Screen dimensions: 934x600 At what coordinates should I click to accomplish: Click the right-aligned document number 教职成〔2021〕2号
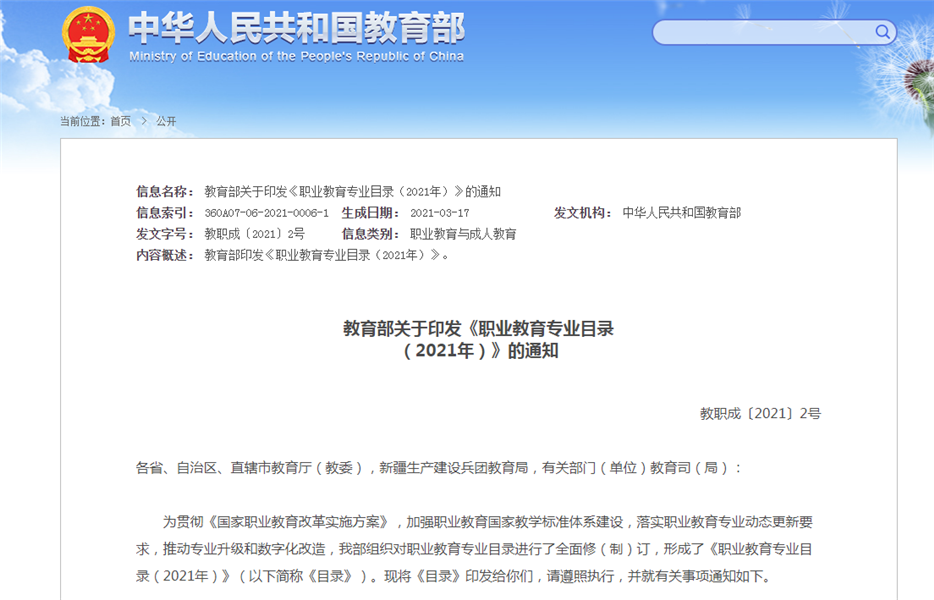(x=760, y=413)
